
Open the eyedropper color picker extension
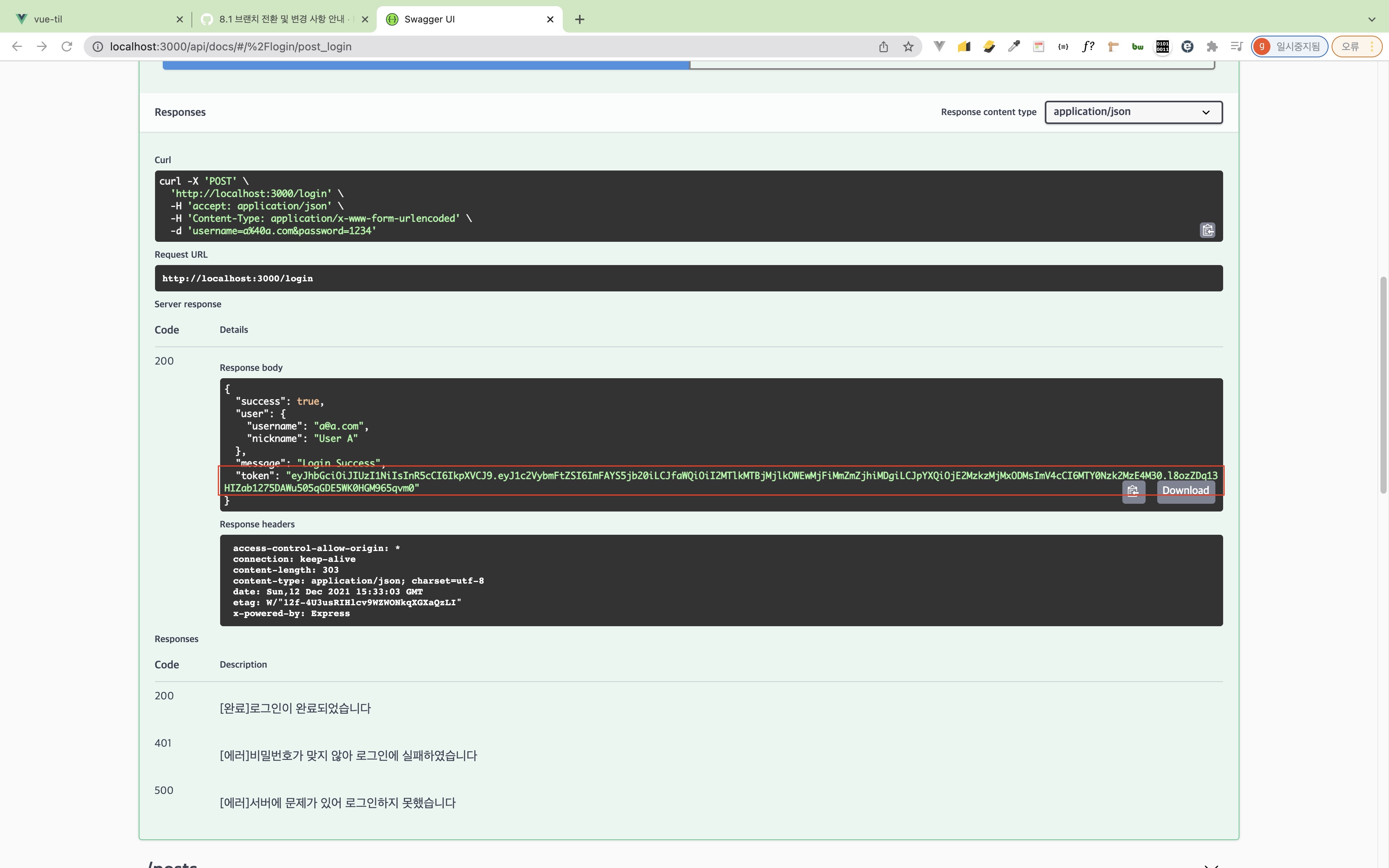click(x=1013, y=46)
